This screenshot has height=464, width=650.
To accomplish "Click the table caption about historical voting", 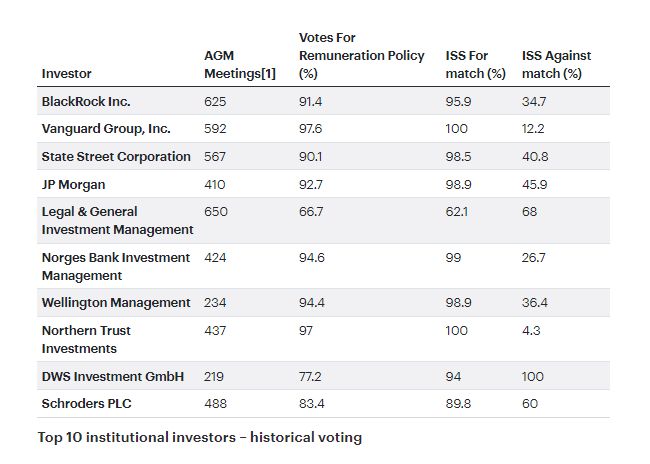I will (x=200, y=437).
